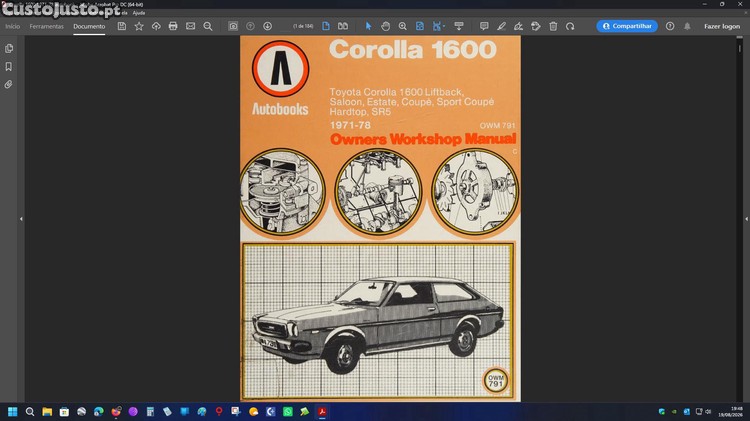Select the Documento tab
The image size is (750, 421).
point(89,26)
